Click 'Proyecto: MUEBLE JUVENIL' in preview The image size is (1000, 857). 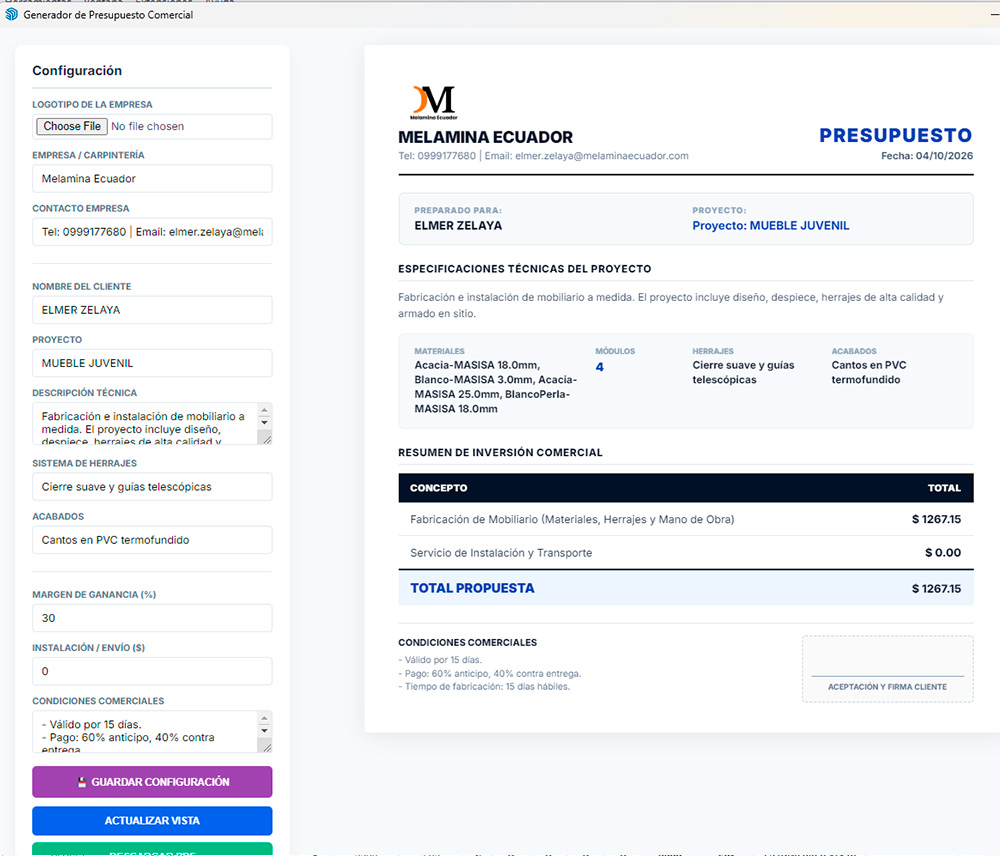click(x=770, y=226)
